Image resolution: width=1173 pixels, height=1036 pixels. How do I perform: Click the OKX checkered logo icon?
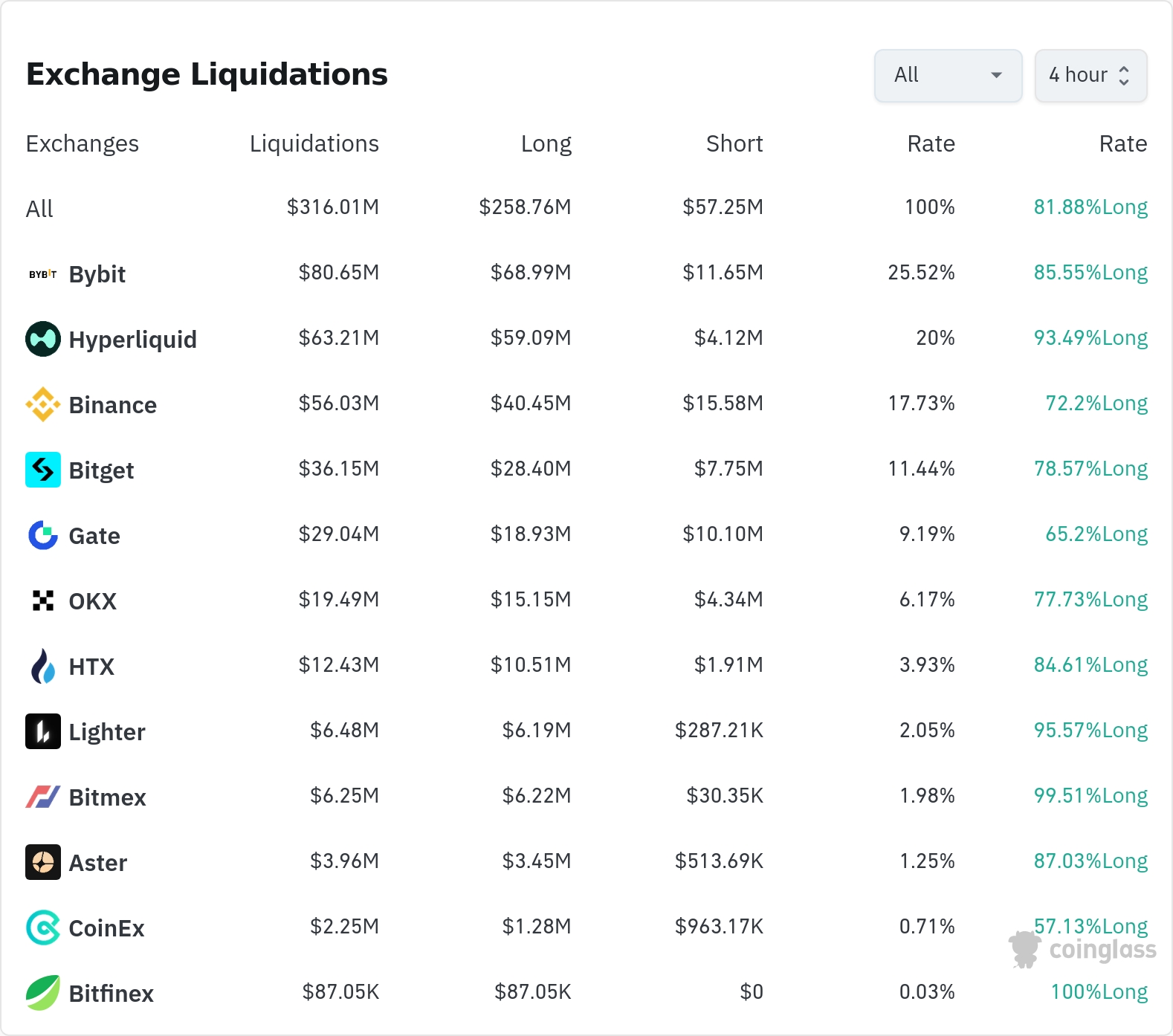pyautogui.click(x=43, y=600)
